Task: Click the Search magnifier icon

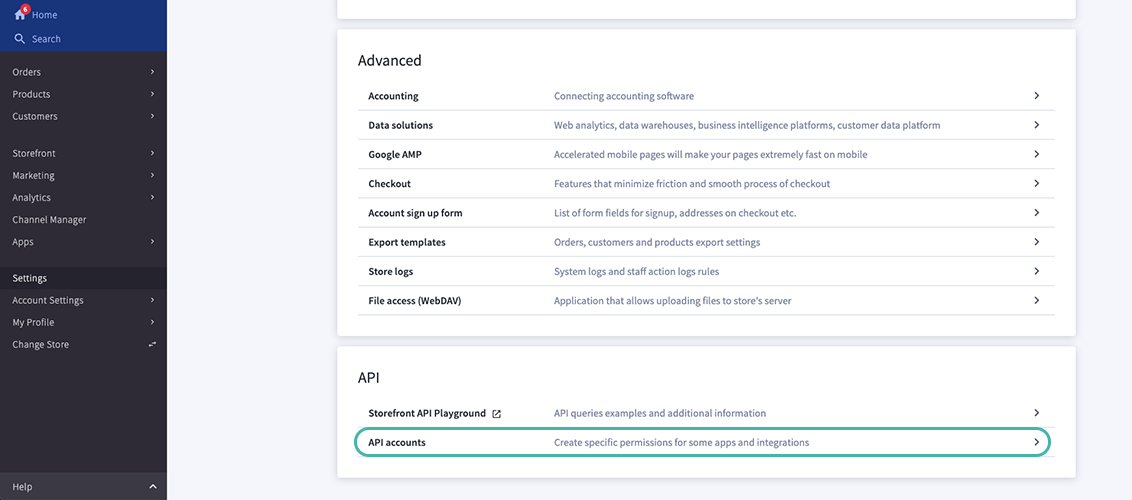Action: coord(20,39)
